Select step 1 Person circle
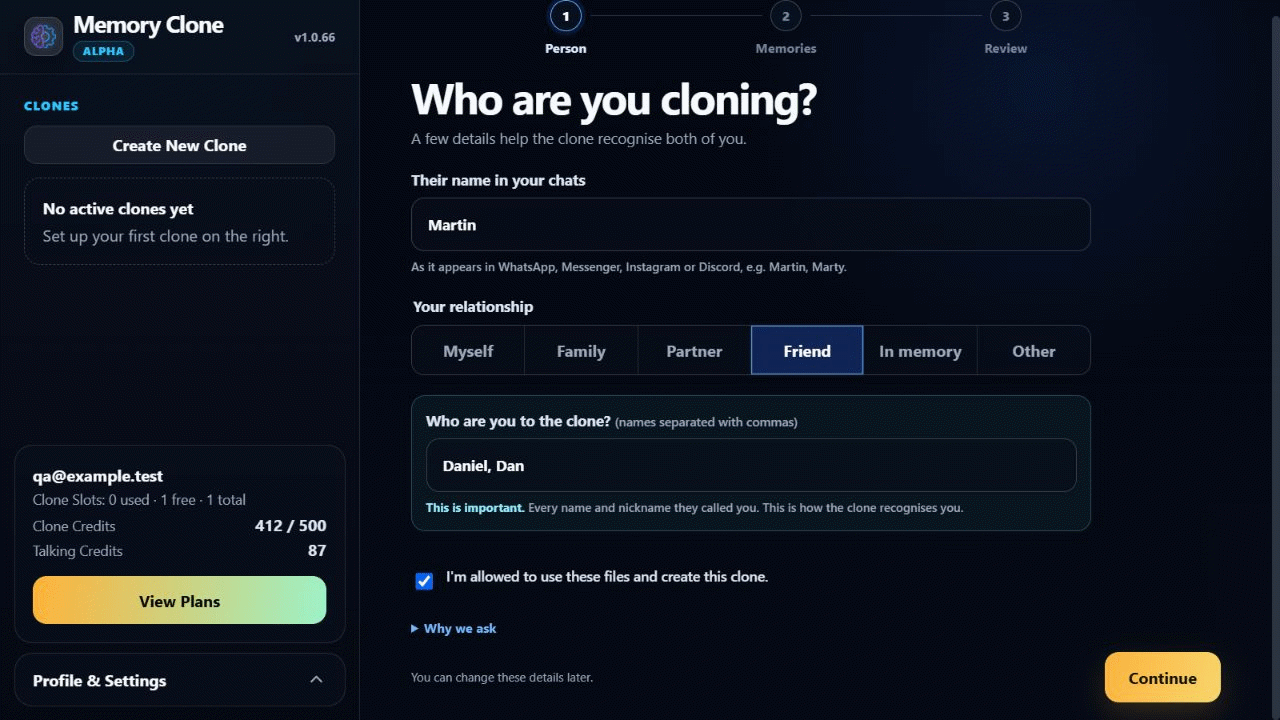 point(566,16)
